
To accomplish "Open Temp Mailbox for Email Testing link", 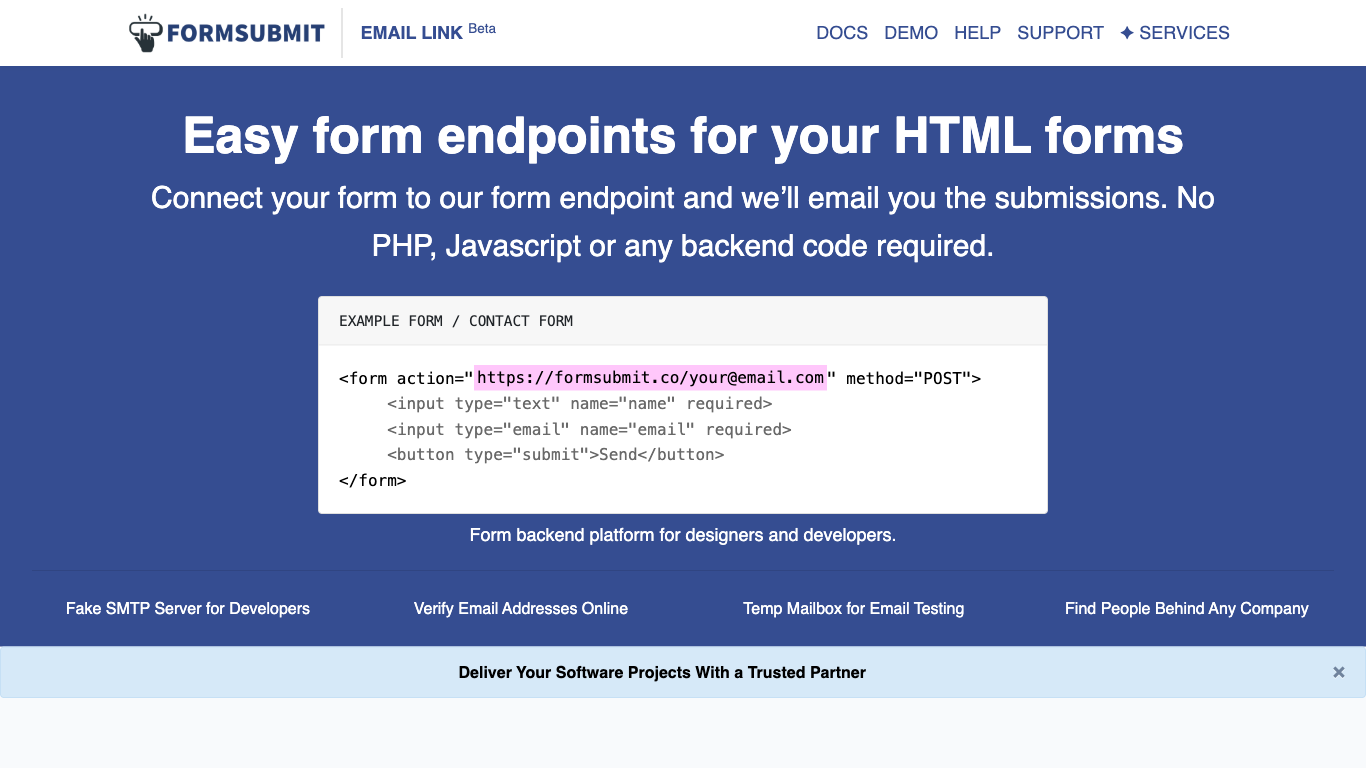I will point(854,608).
